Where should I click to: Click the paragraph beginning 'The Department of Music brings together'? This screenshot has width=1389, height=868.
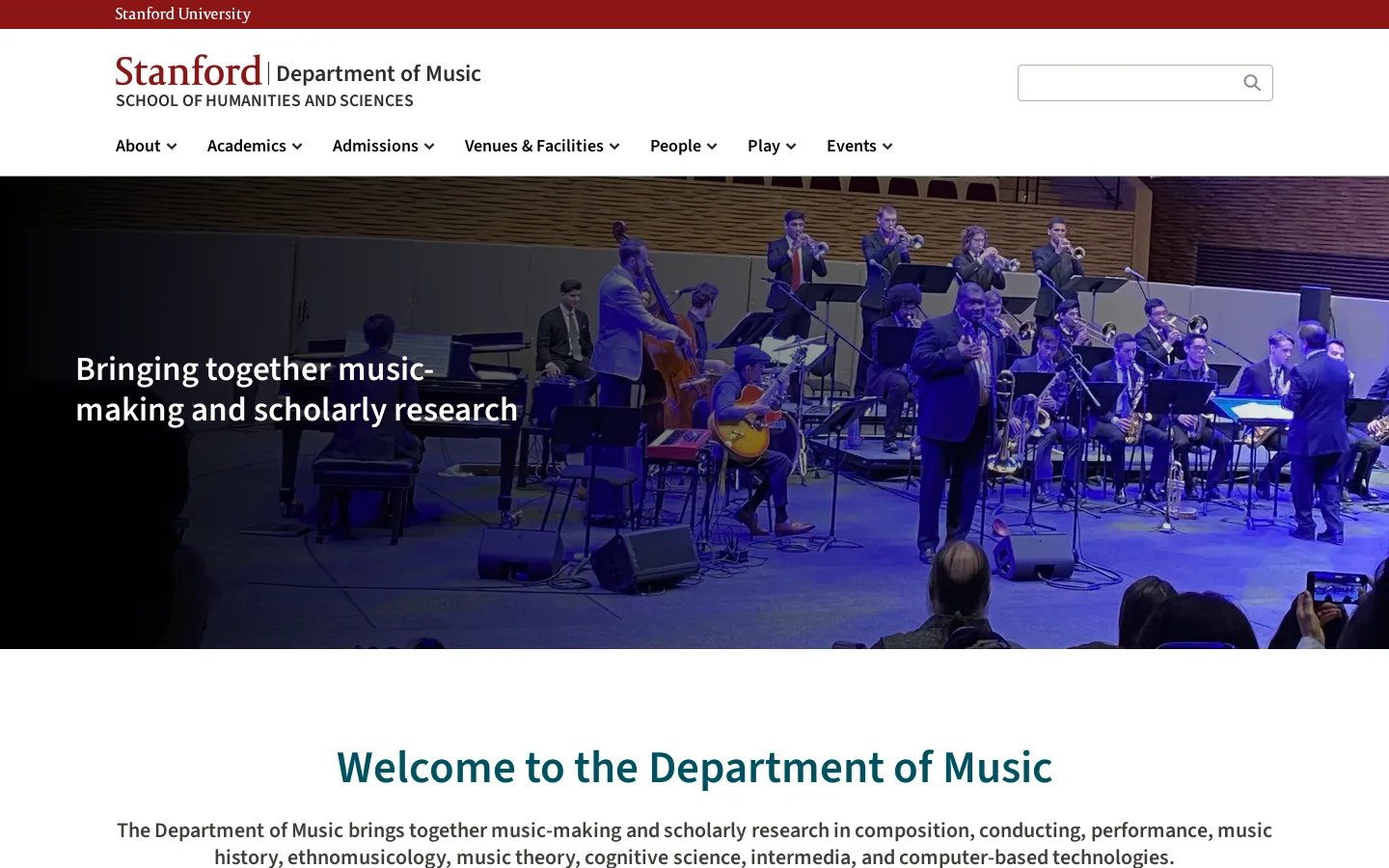pos(694,844)
